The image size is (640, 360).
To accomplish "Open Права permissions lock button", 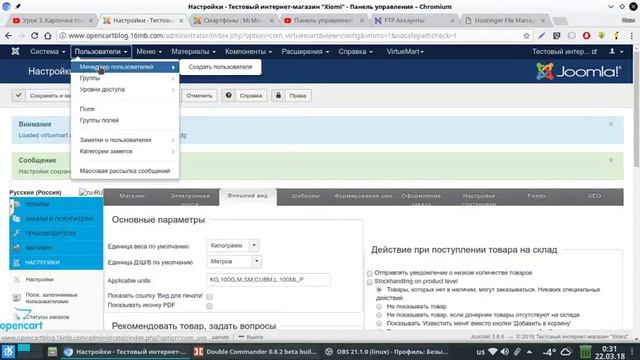I will click(291, 96).
